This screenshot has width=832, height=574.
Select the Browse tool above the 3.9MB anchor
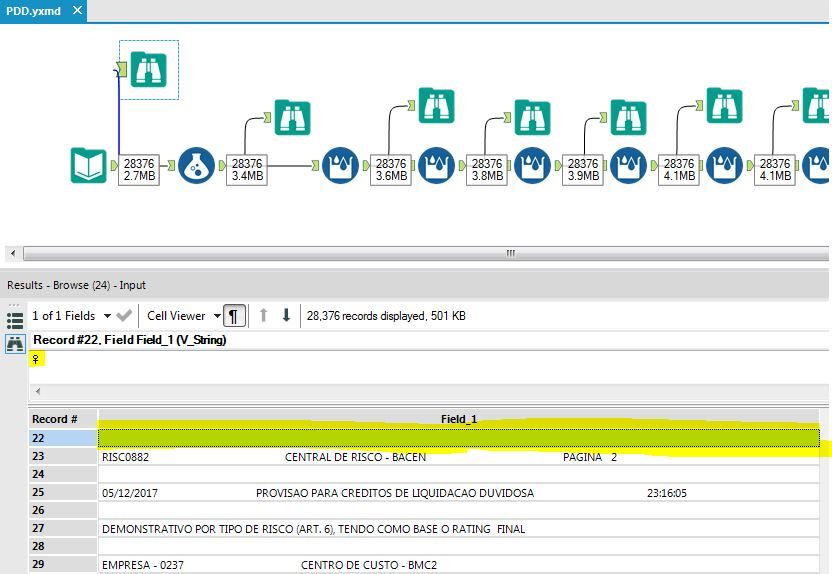pos(628,117)
